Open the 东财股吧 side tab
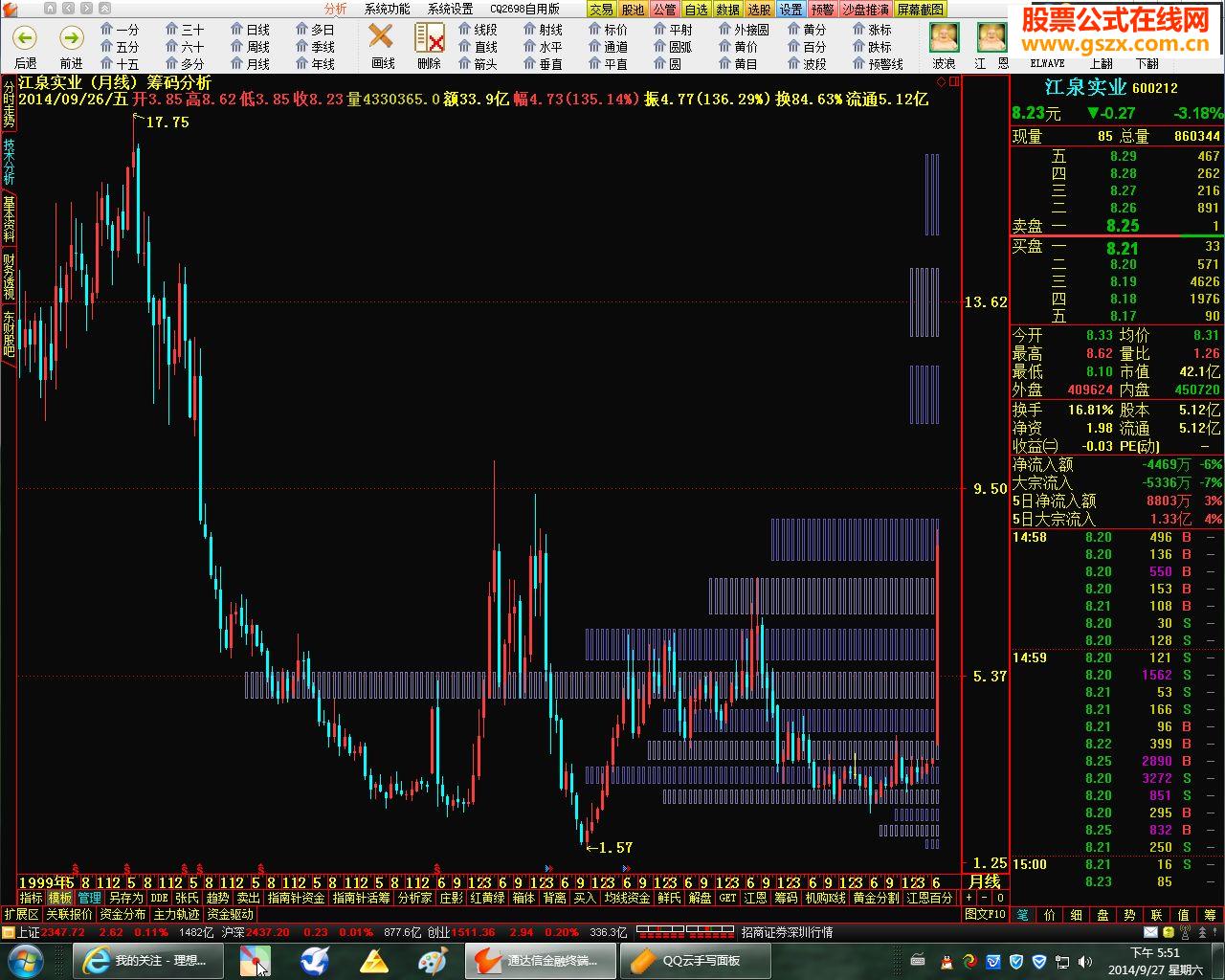Viewport: 1225px width, 980px height. 9,334
